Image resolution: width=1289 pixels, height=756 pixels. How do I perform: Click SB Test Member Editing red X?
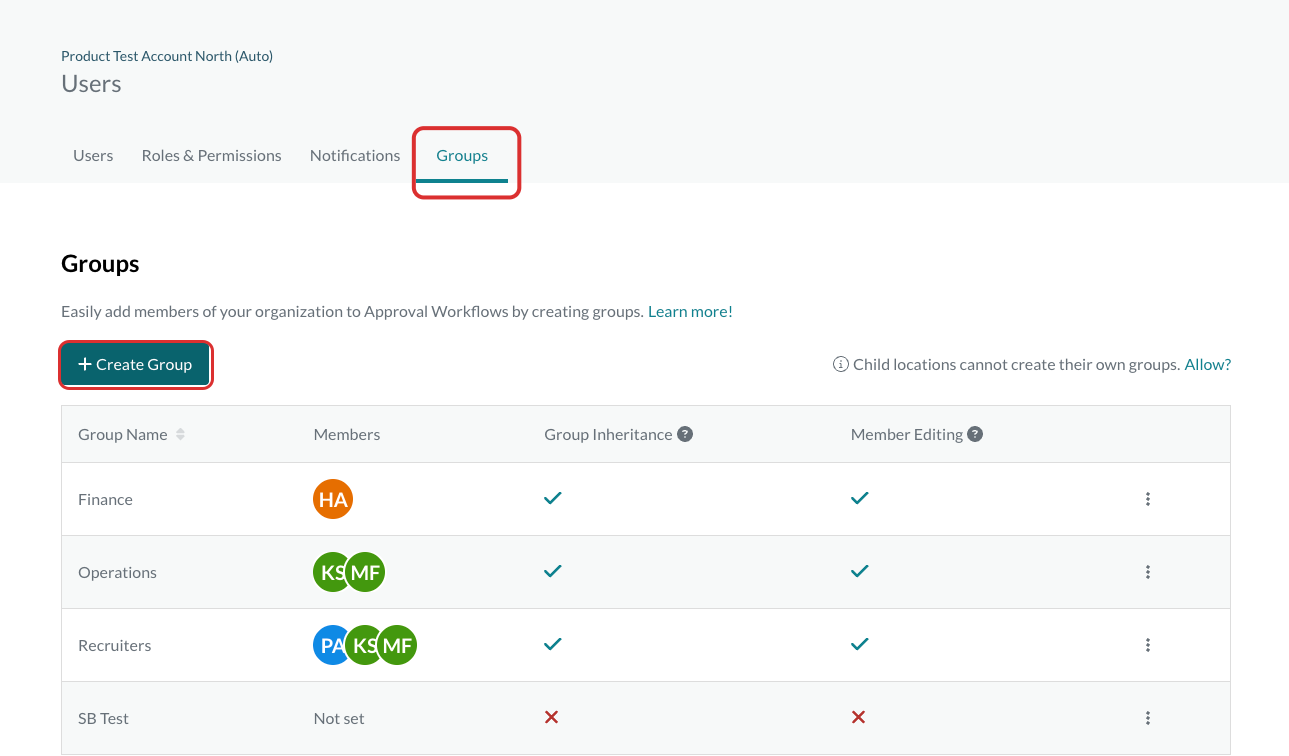click(x=858, y=717)
